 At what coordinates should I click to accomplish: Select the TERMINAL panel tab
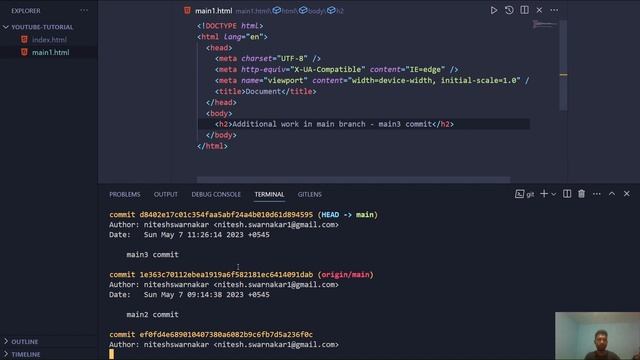[269, 194]
